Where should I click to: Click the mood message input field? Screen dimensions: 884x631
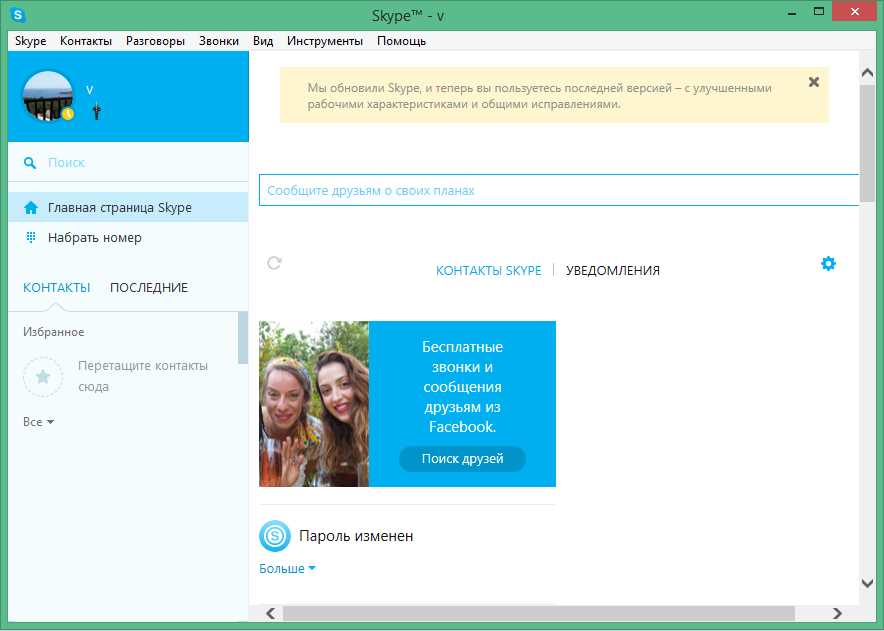coord(558,190)
